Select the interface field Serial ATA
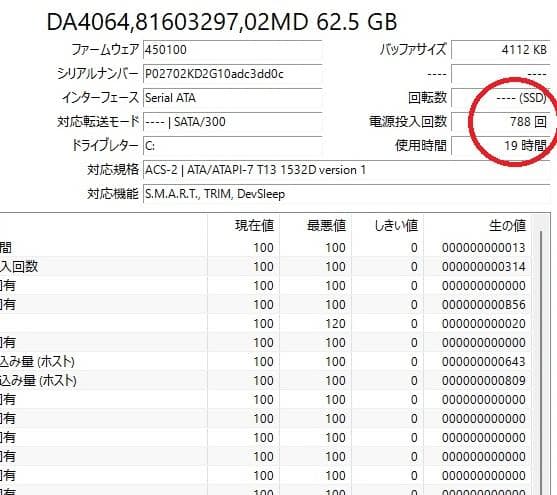The image size is (557, 495). pos(233,98)
